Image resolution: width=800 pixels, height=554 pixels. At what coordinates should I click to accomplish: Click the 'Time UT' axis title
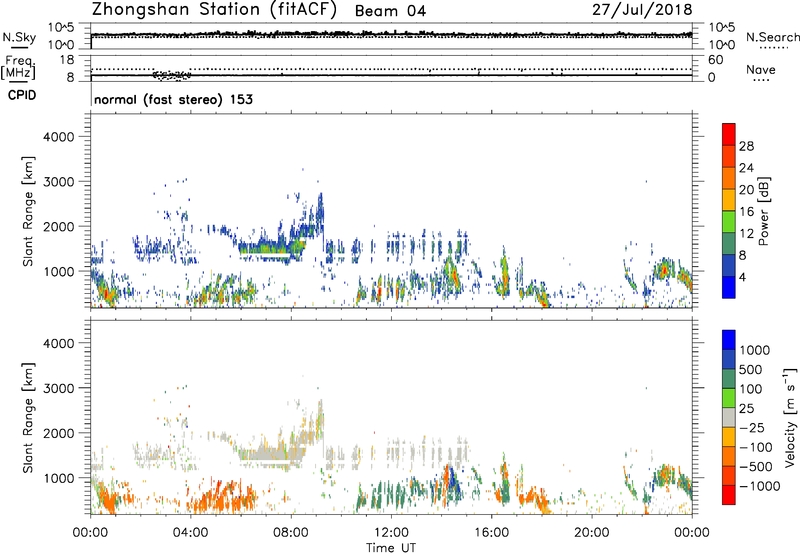(x=391, y=548)
